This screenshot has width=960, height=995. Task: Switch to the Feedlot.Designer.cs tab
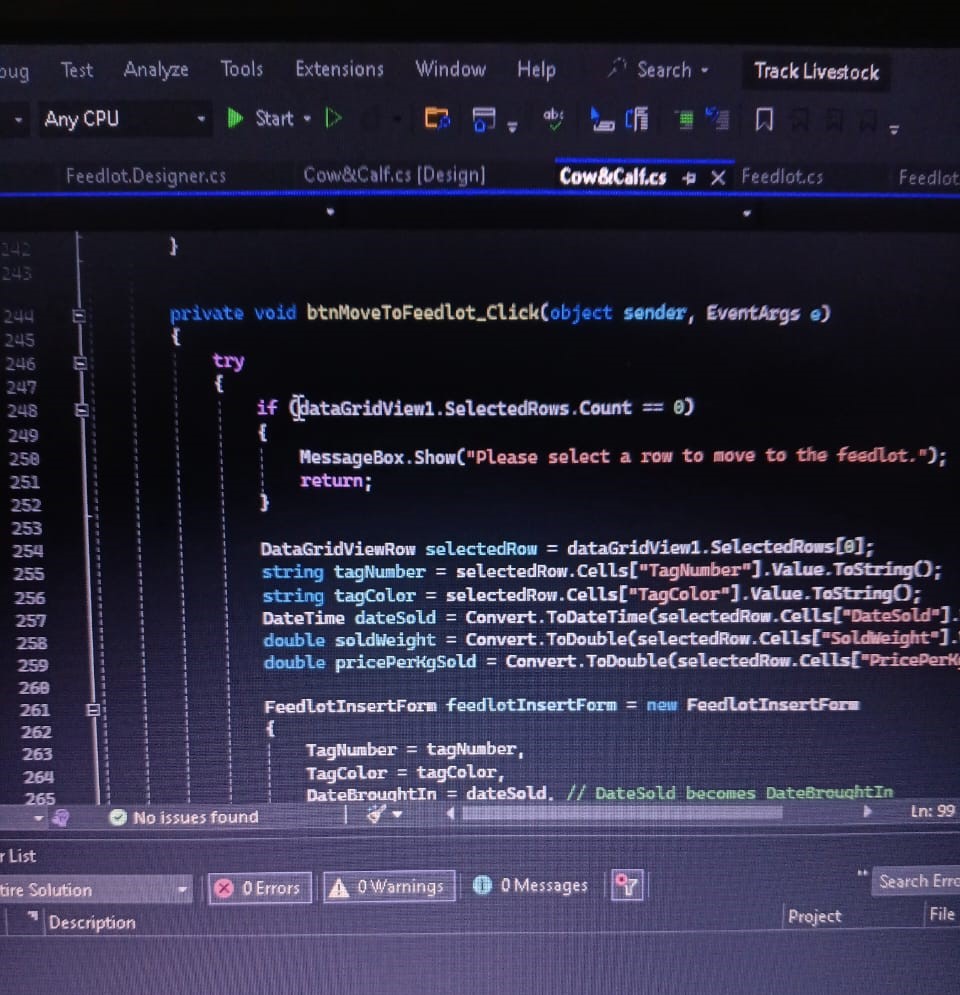coord(146,176)
